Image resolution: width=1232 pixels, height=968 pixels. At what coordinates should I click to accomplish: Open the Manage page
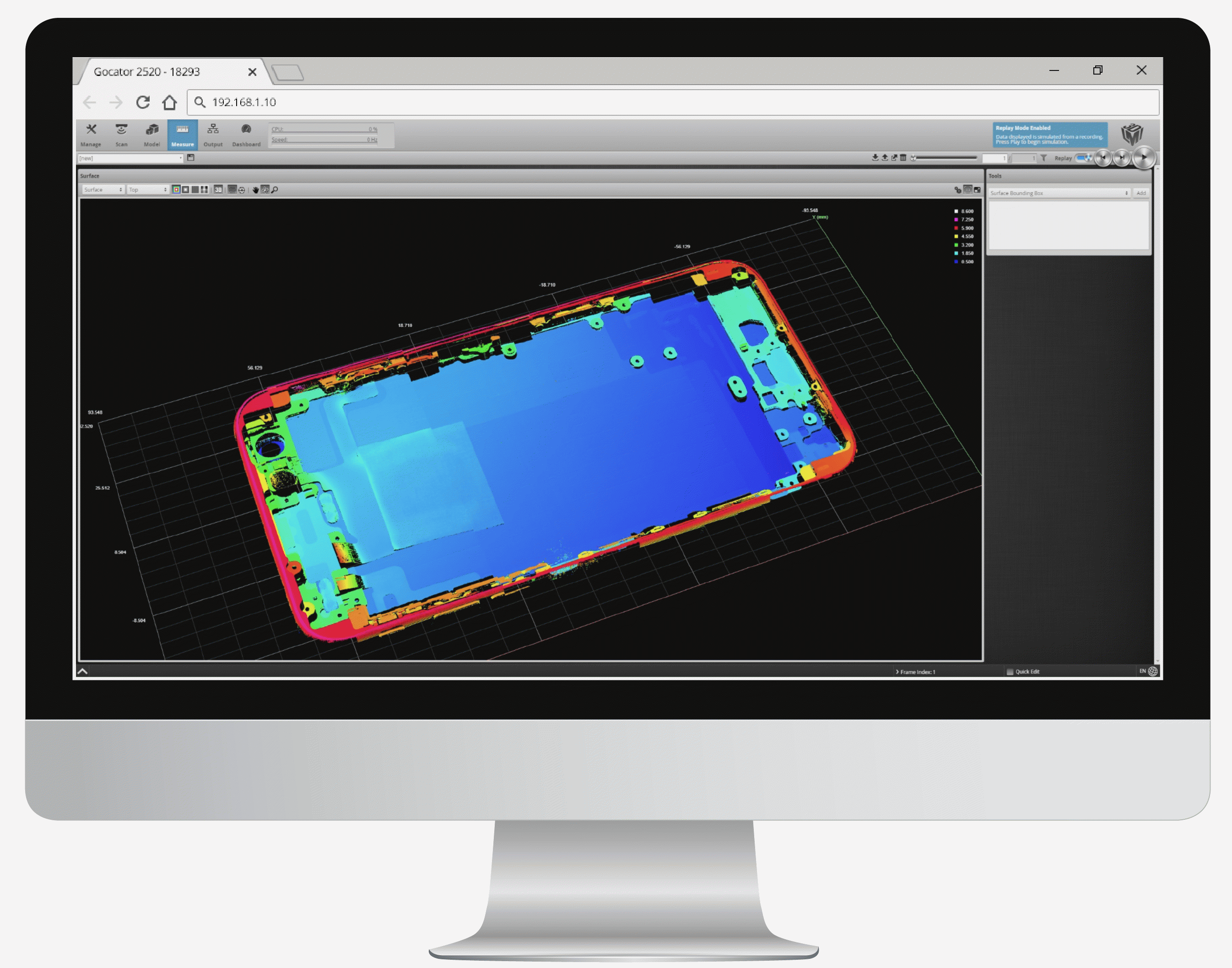(x=91, y=135)
